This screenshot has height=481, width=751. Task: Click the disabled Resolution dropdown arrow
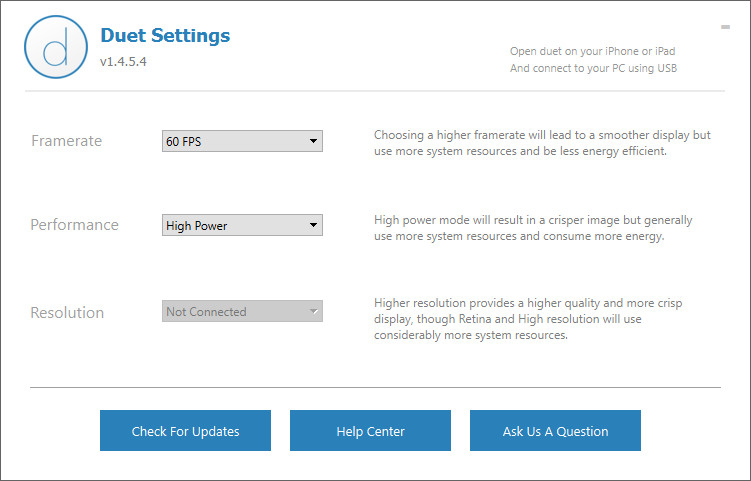313,311
